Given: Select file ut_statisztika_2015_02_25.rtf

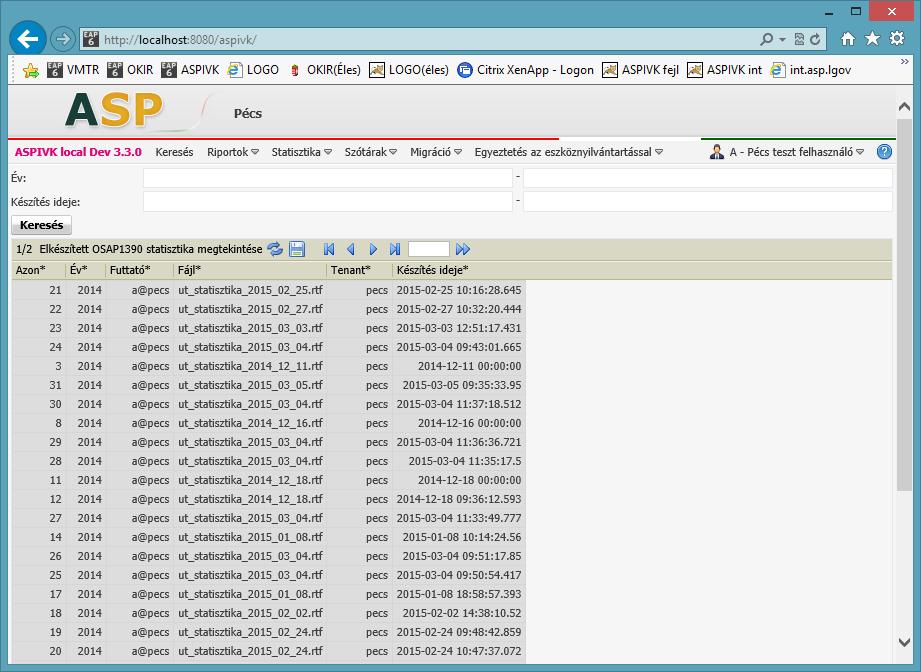Looking at the screenshot, I should tap(250, 290).
